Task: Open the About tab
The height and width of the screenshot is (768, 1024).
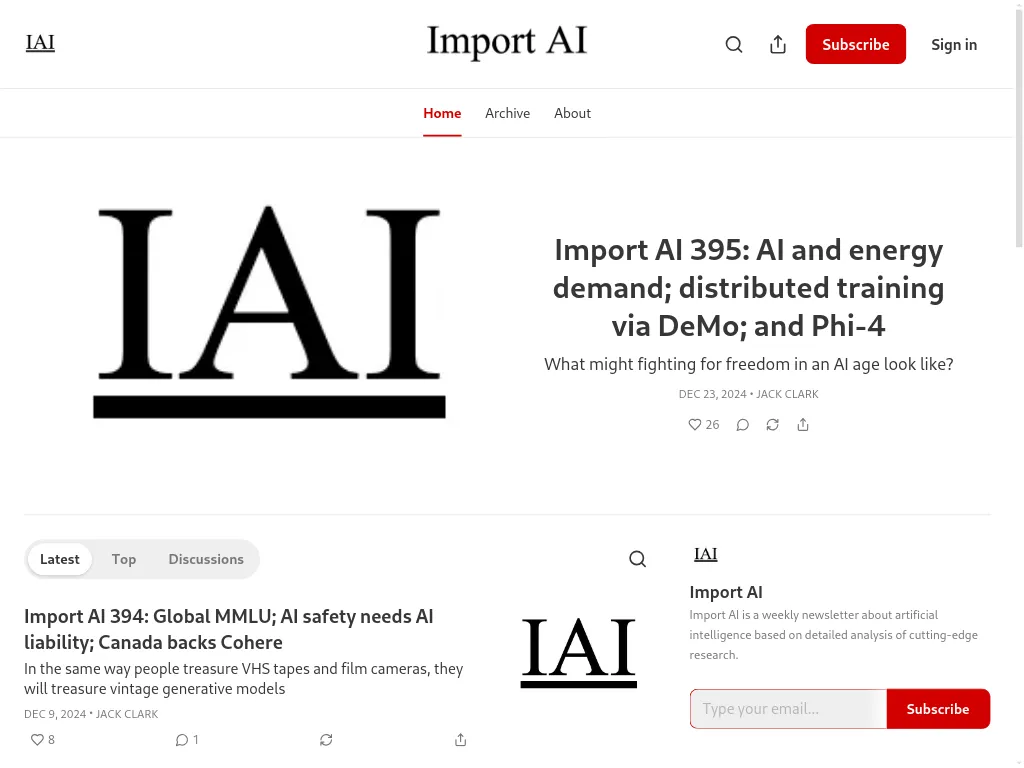Action: (x=572, y=113)
